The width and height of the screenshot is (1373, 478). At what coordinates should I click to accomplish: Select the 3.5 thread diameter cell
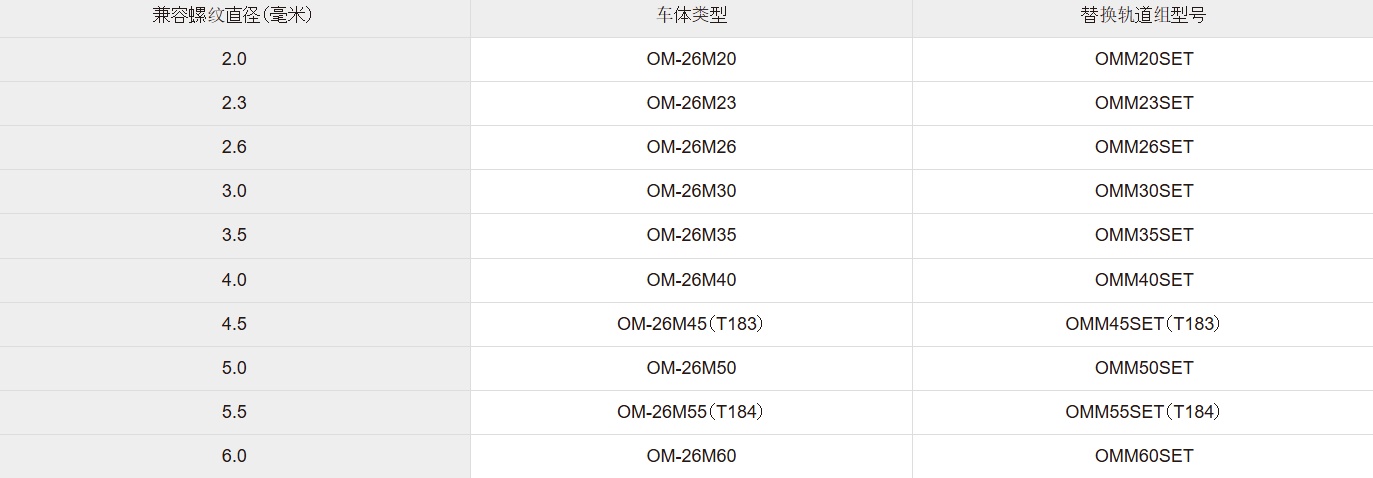233,235
